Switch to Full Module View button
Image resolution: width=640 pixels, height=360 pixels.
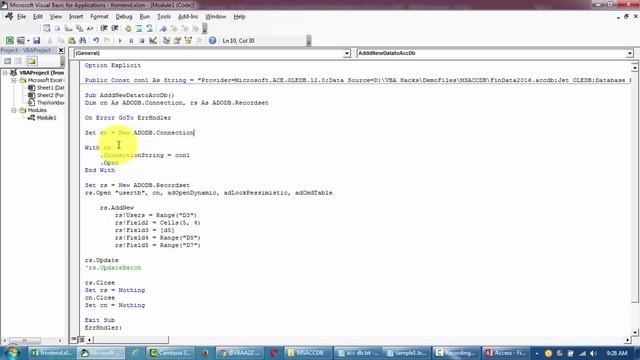pos(82,340)
